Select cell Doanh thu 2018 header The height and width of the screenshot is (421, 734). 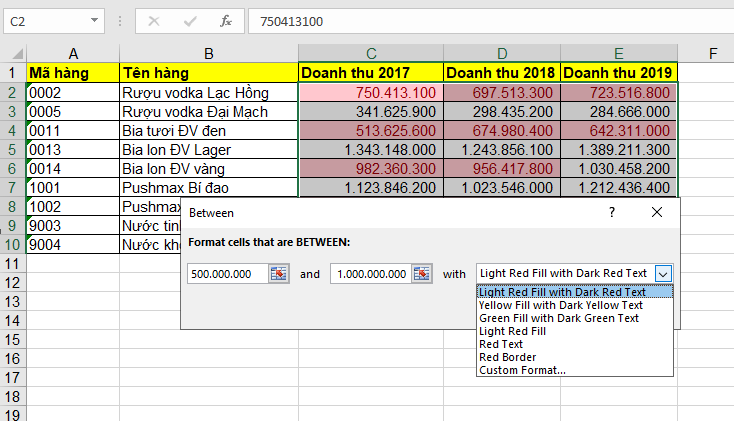click(501, 72)
